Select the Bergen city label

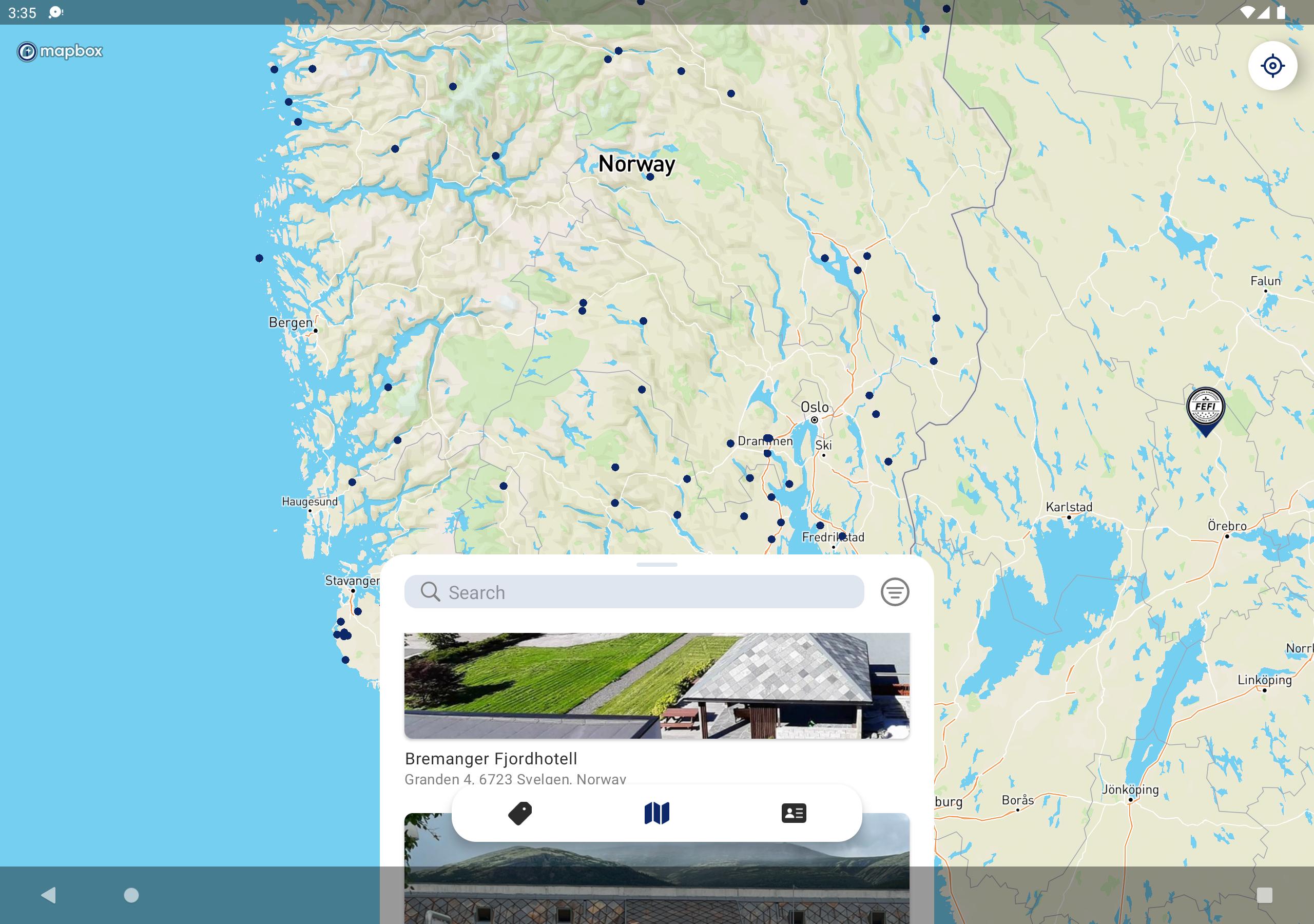click(290, 323)
